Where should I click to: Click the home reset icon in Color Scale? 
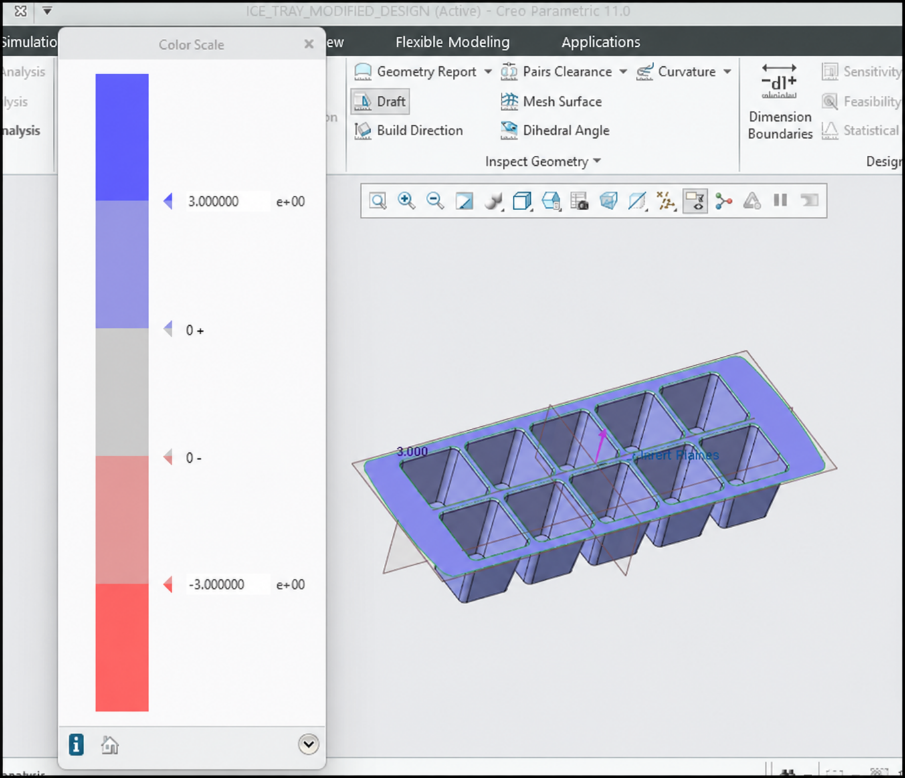(110, 745)
